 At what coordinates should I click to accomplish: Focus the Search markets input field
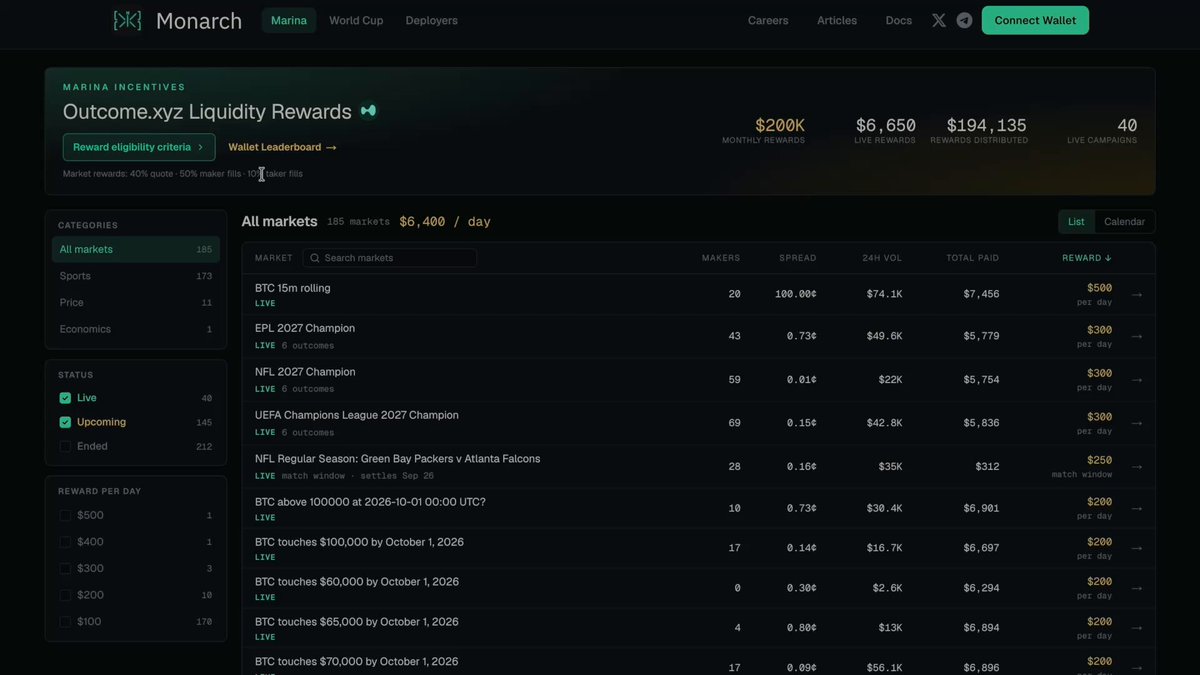[390, 258]
